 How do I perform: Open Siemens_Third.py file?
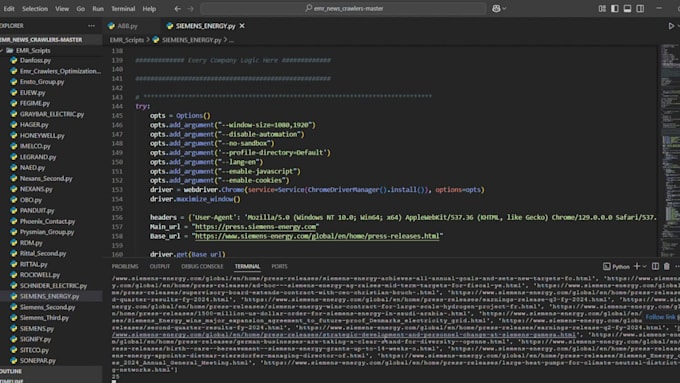44,318
